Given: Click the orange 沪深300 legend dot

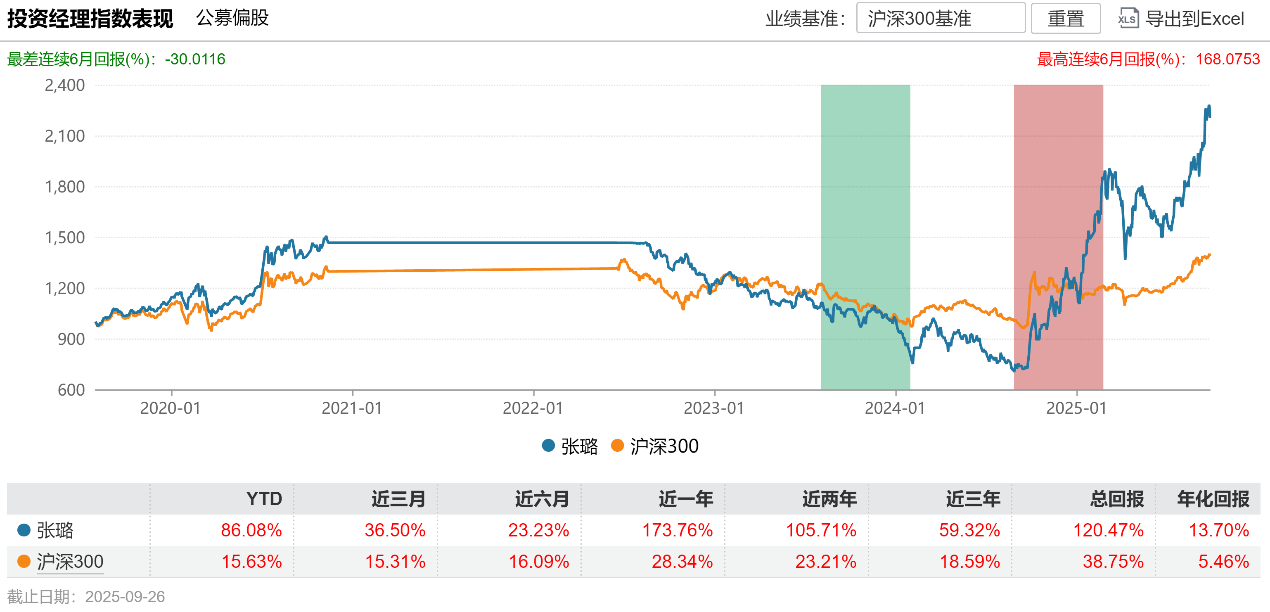Looking at the screenshot, I should click(x=617, y=446).
